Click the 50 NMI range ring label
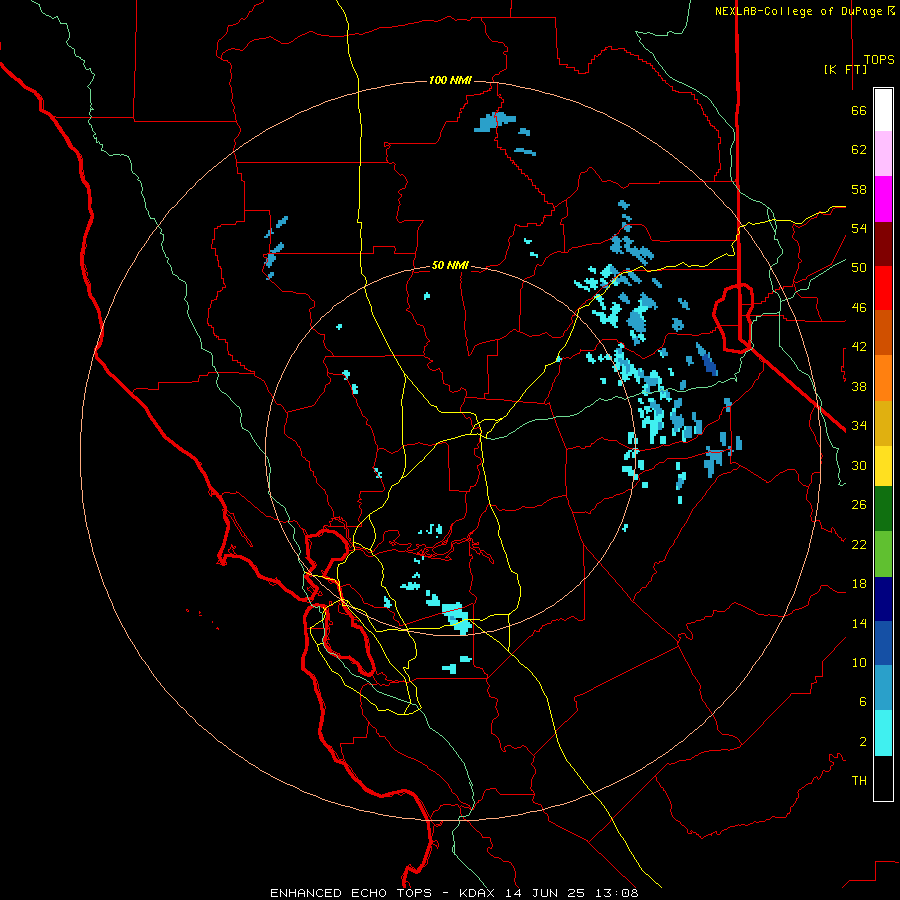 pyautogui.click(x=450, y=265)
